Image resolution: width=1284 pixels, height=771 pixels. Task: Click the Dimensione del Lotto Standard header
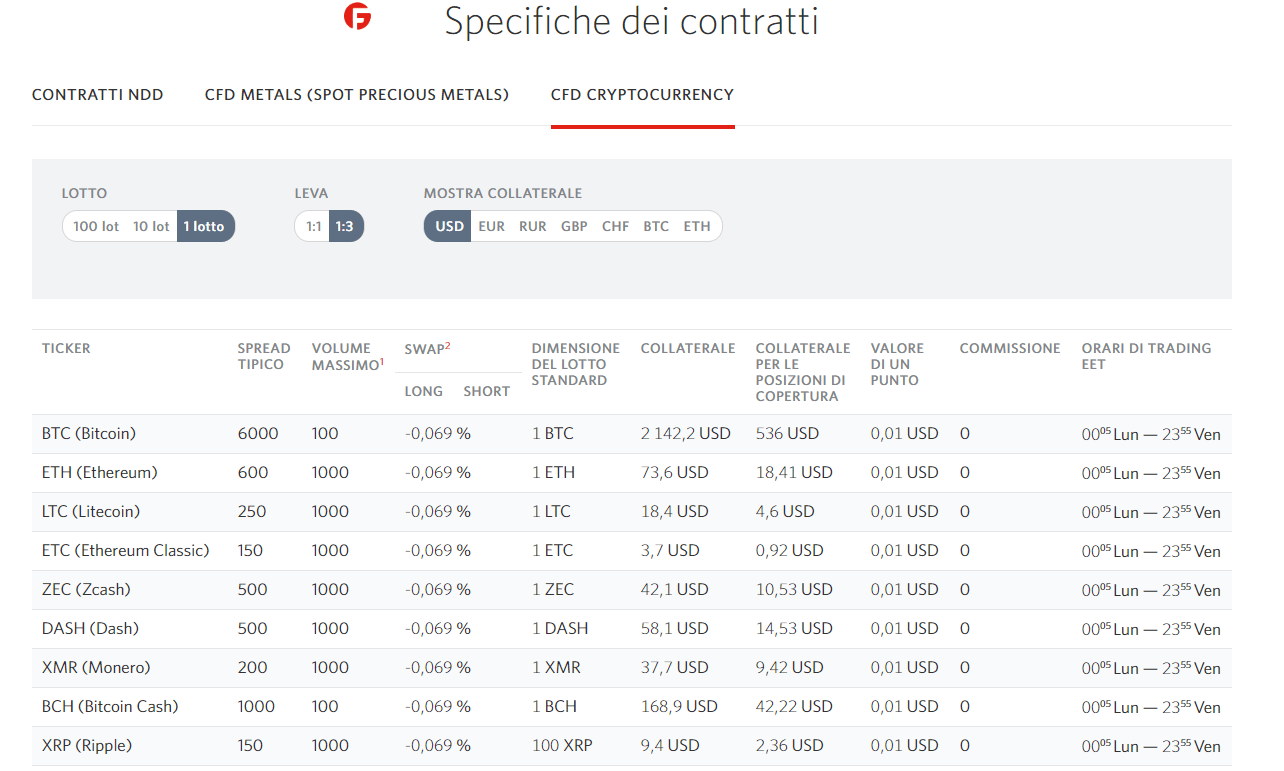pyautogui.click(x=576, y=364)
